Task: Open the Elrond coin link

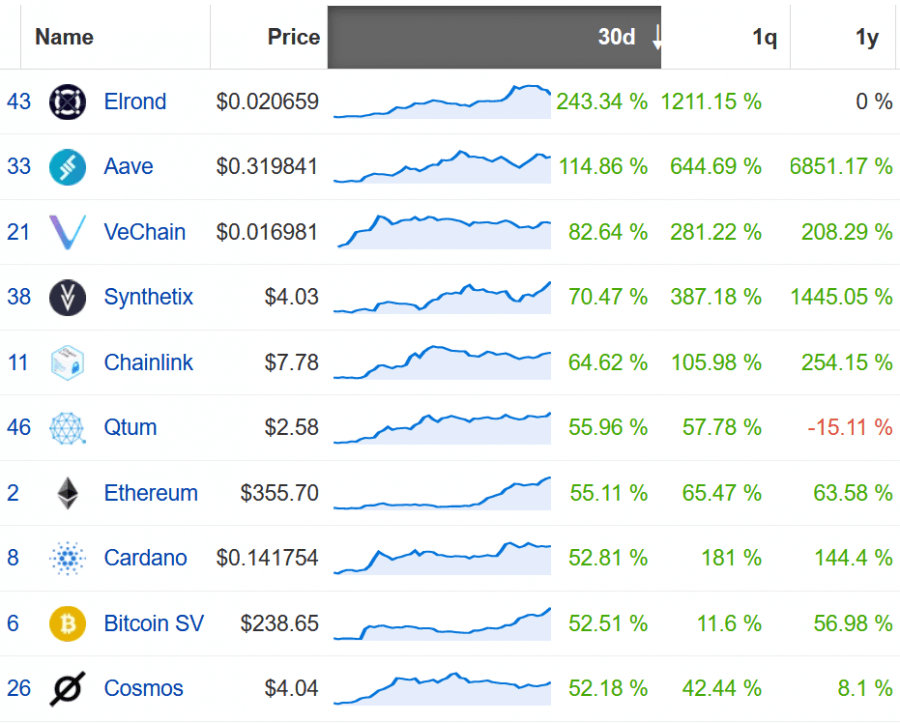Action: pyautogui.click(x=135, y=102)
